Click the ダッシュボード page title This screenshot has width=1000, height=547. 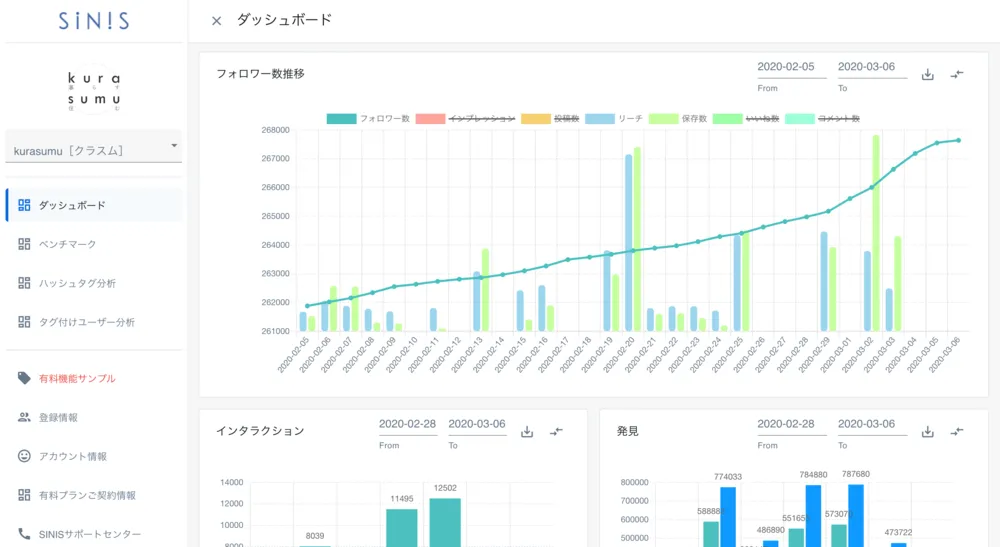click(x=284, y=20)
